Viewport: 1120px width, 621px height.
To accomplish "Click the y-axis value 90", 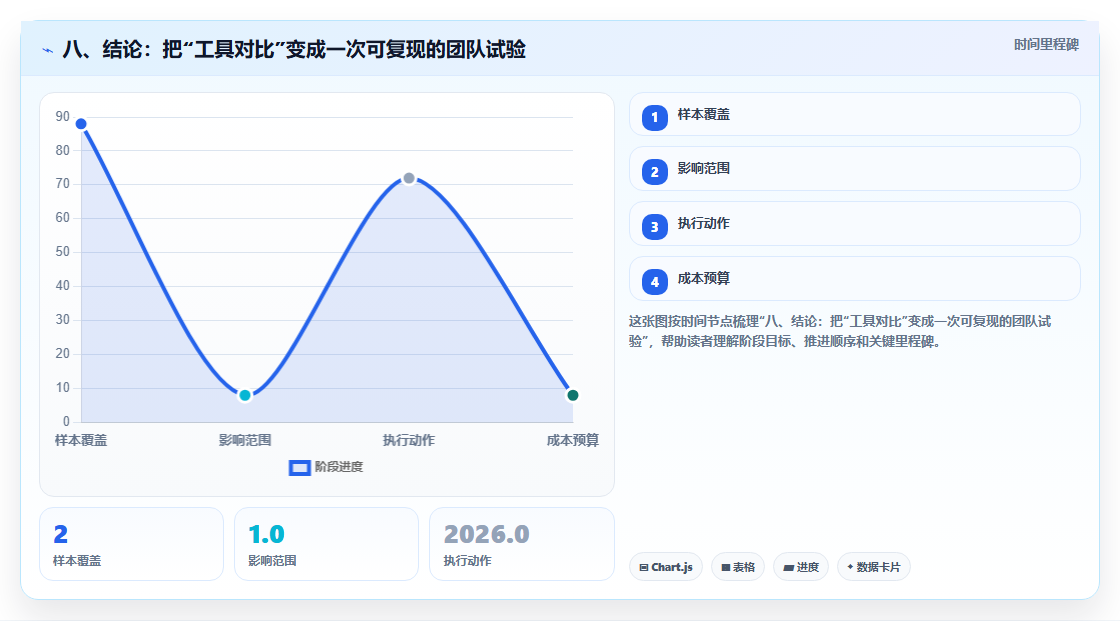I will 63,116.
